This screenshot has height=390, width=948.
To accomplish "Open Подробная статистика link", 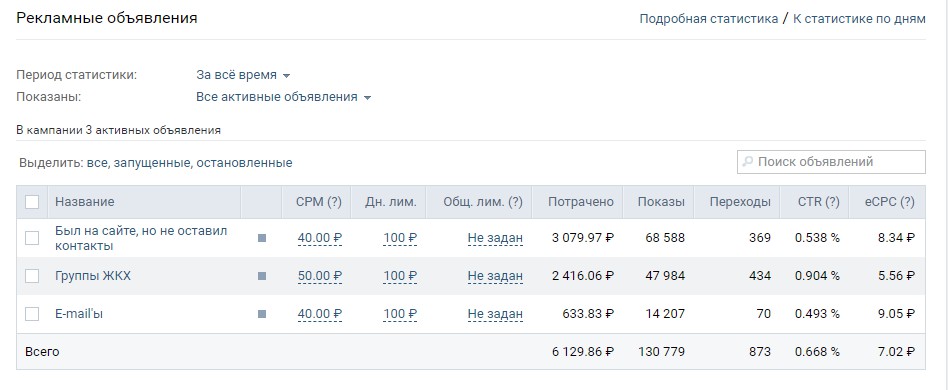I will click(x=709, y=19).
